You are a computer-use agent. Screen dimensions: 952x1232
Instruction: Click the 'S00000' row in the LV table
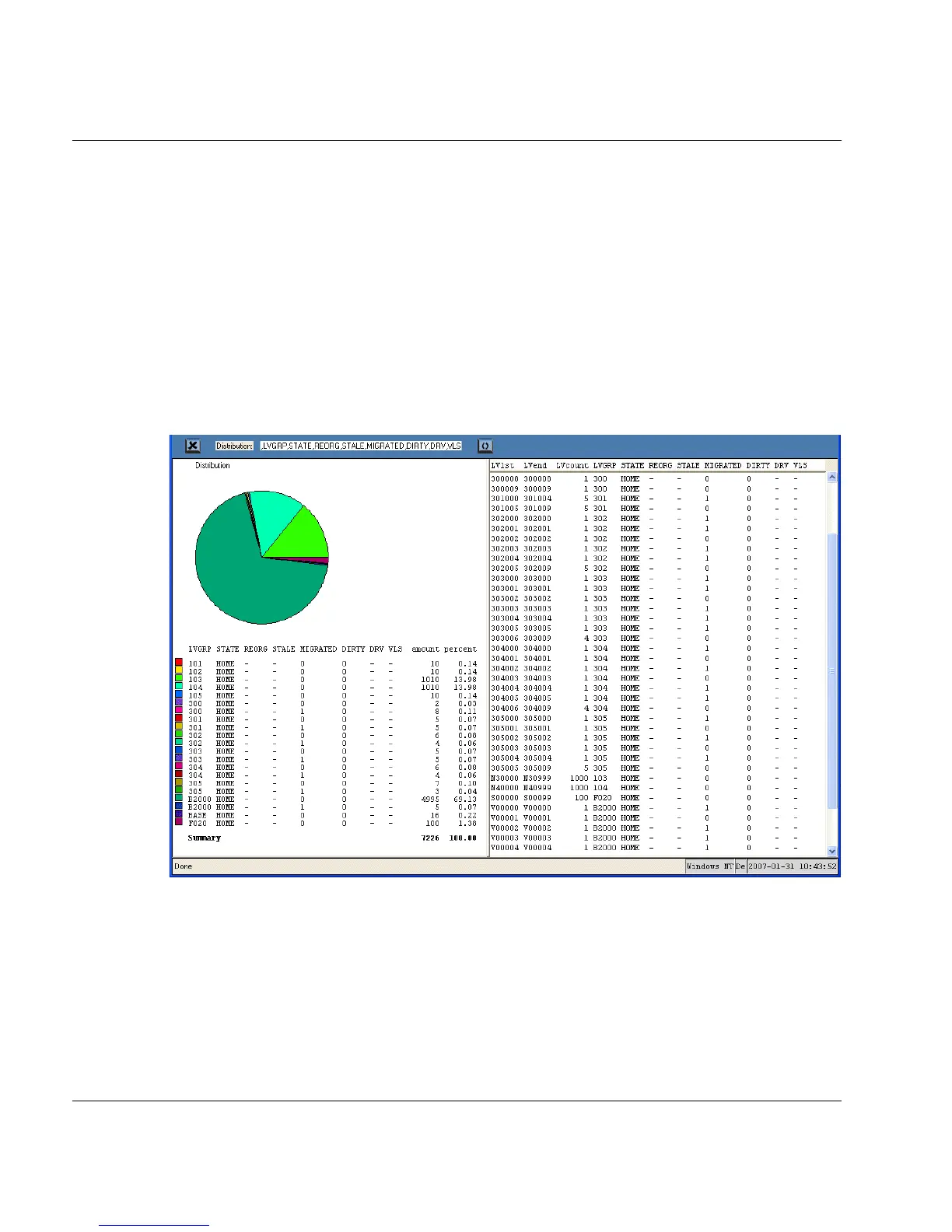coord(646,798)
